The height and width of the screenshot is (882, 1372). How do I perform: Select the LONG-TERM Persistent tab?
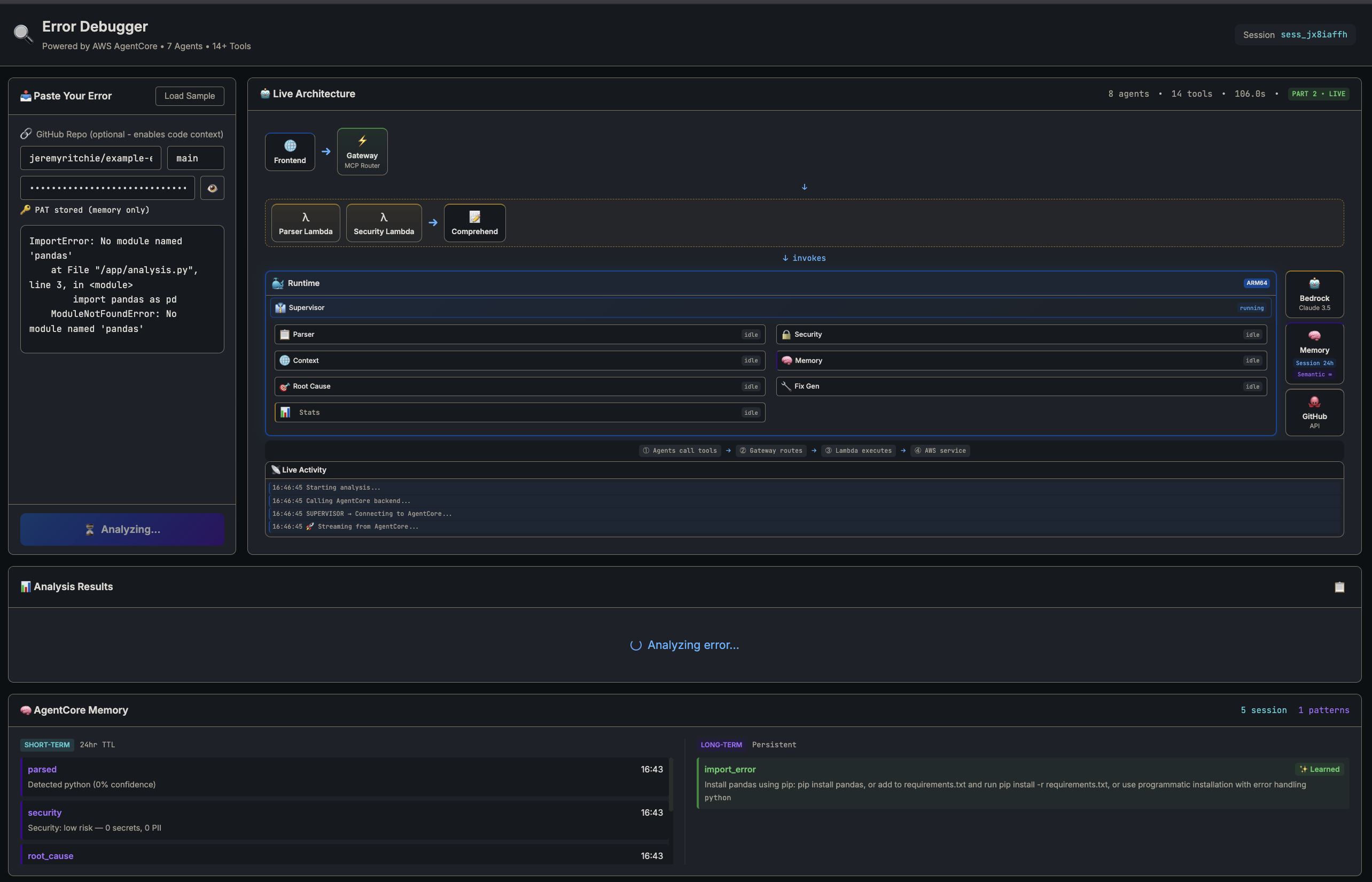[x=721, y=745]
